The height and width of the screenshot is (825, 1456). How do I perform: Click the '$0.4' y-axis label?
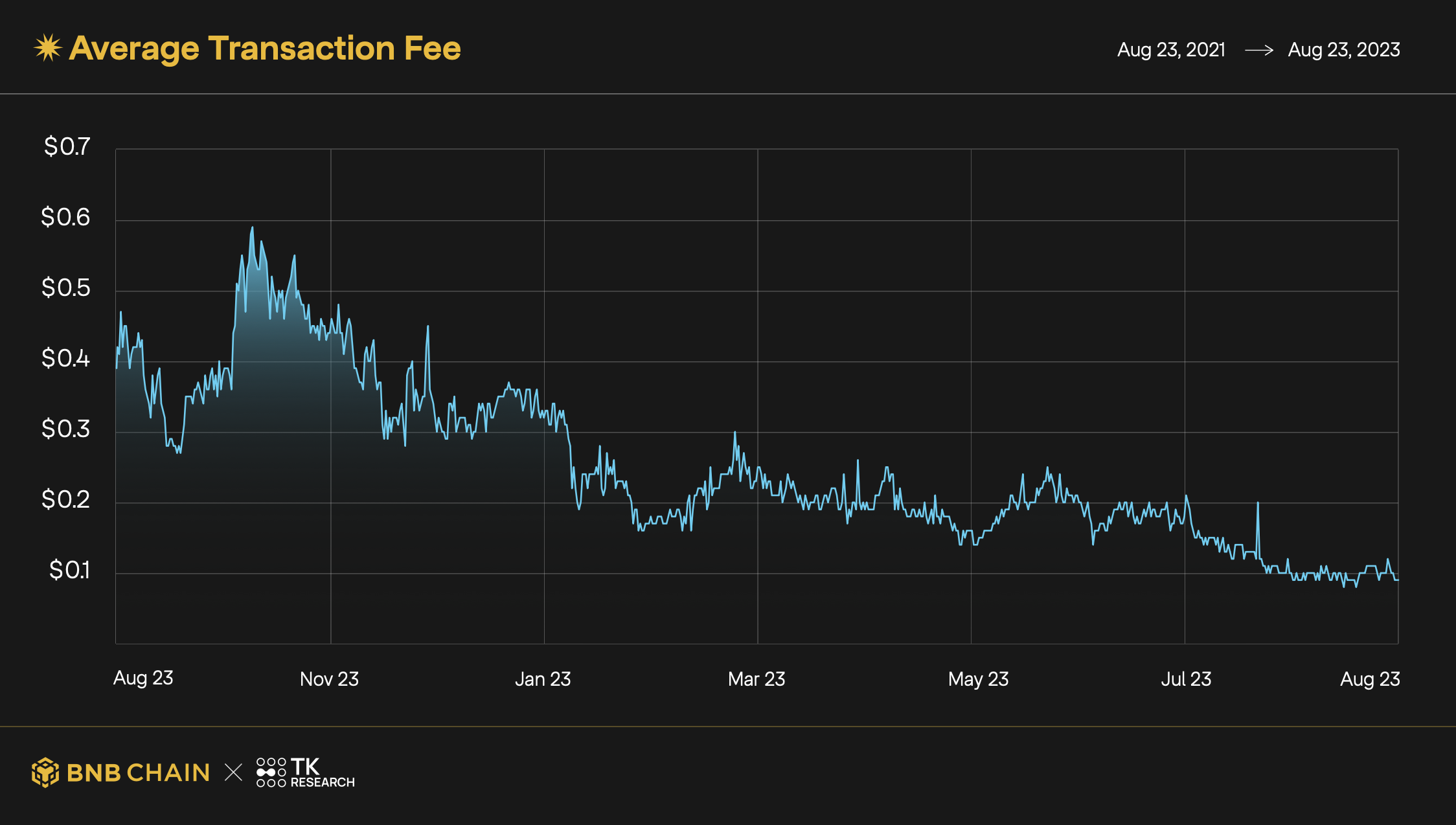click(x=65, y=358)
